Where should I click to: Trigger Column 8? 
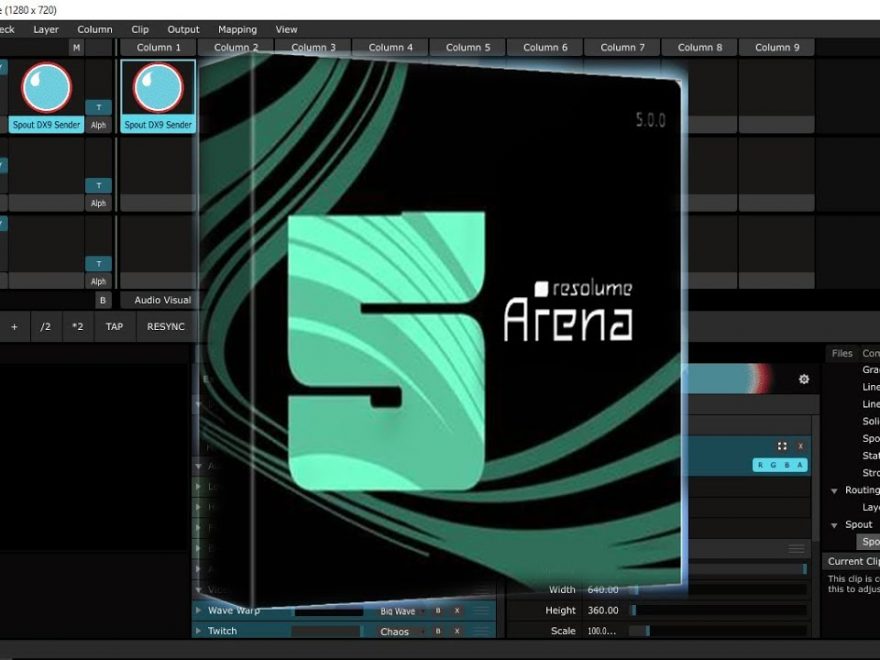click(700, 48)
